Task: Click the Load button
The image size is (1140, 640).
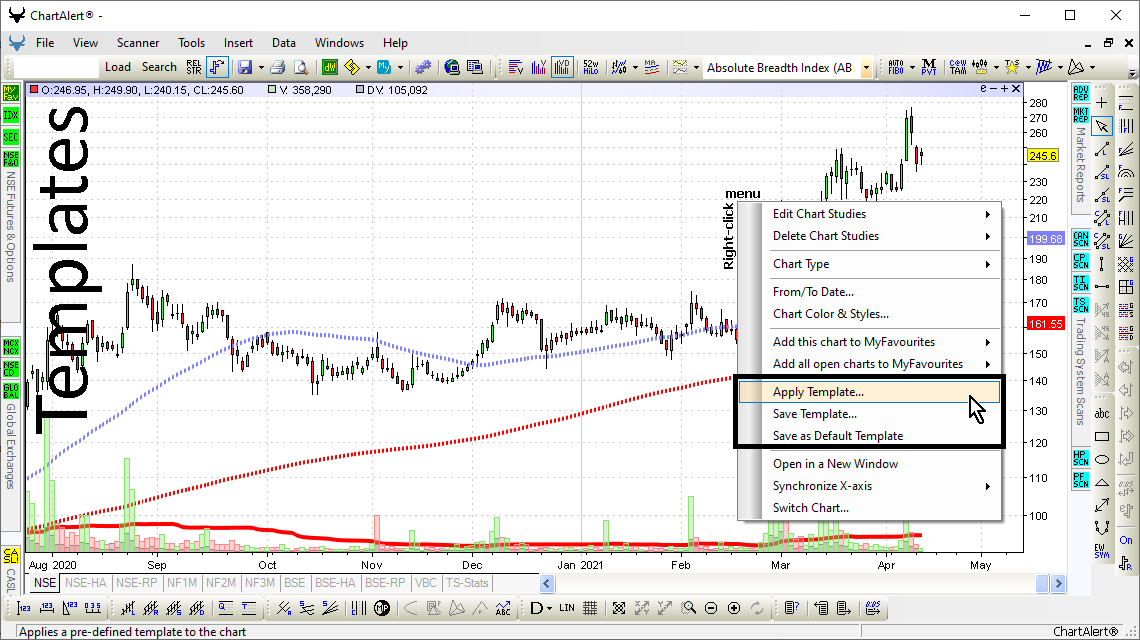Action: coord(118,67)
